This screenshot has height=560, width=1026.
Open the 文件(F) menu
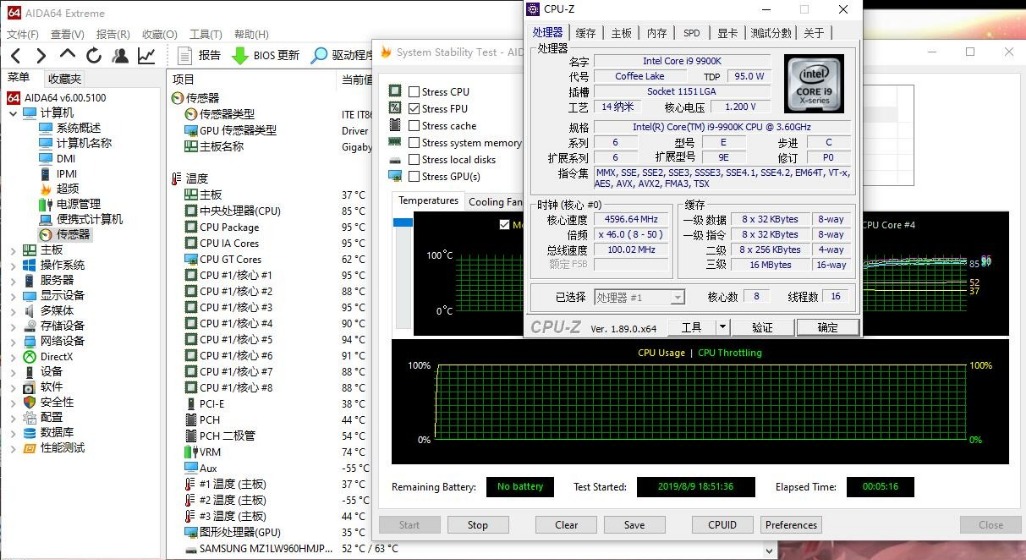pos(22,34)
